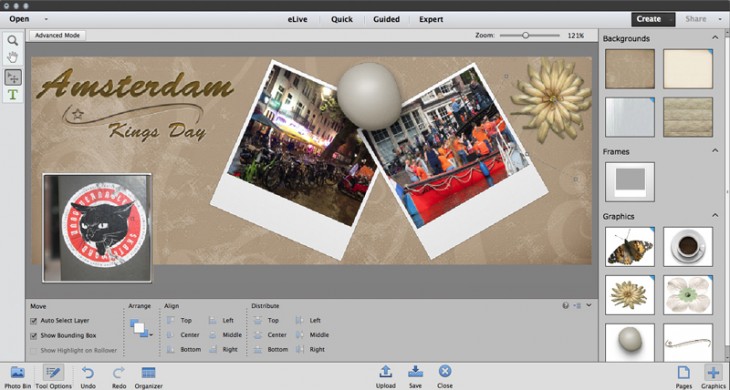Collapse the Backgrounds section

(715, 38)
